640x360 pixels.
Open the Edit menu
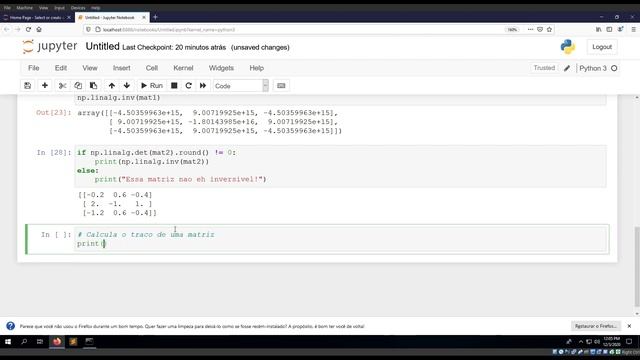[61, 68]
